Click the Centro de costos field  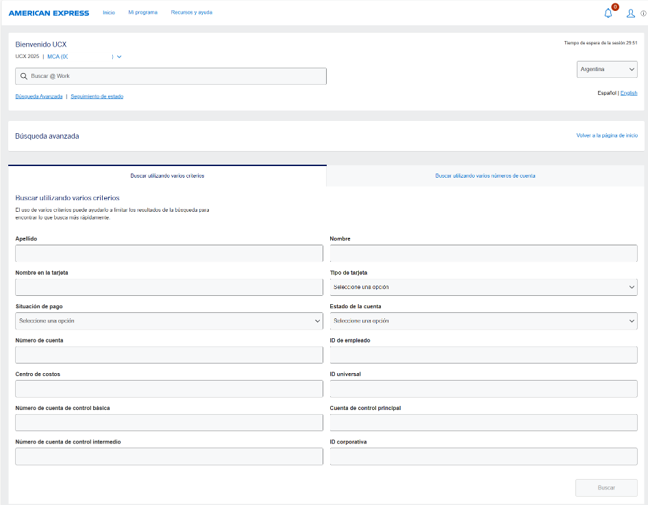click(169, 388)
